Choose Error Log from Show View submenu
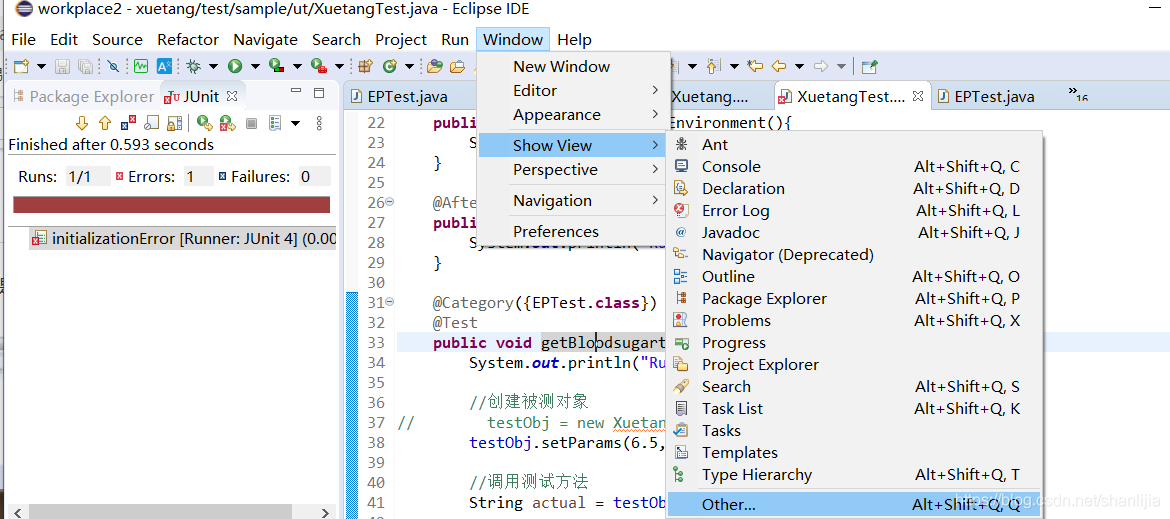Image resolution: width=1170 pixels, height=519 pixels. point(853,210)
